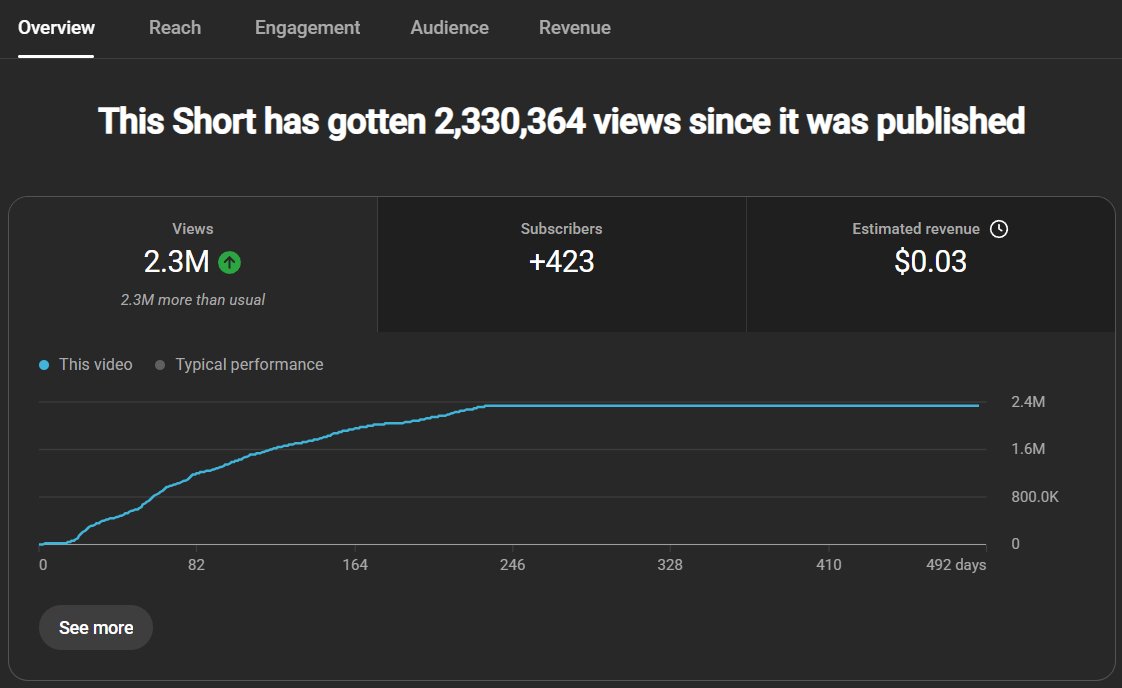
Task: Click the 'This video' legend label
Action: point(95,364)
